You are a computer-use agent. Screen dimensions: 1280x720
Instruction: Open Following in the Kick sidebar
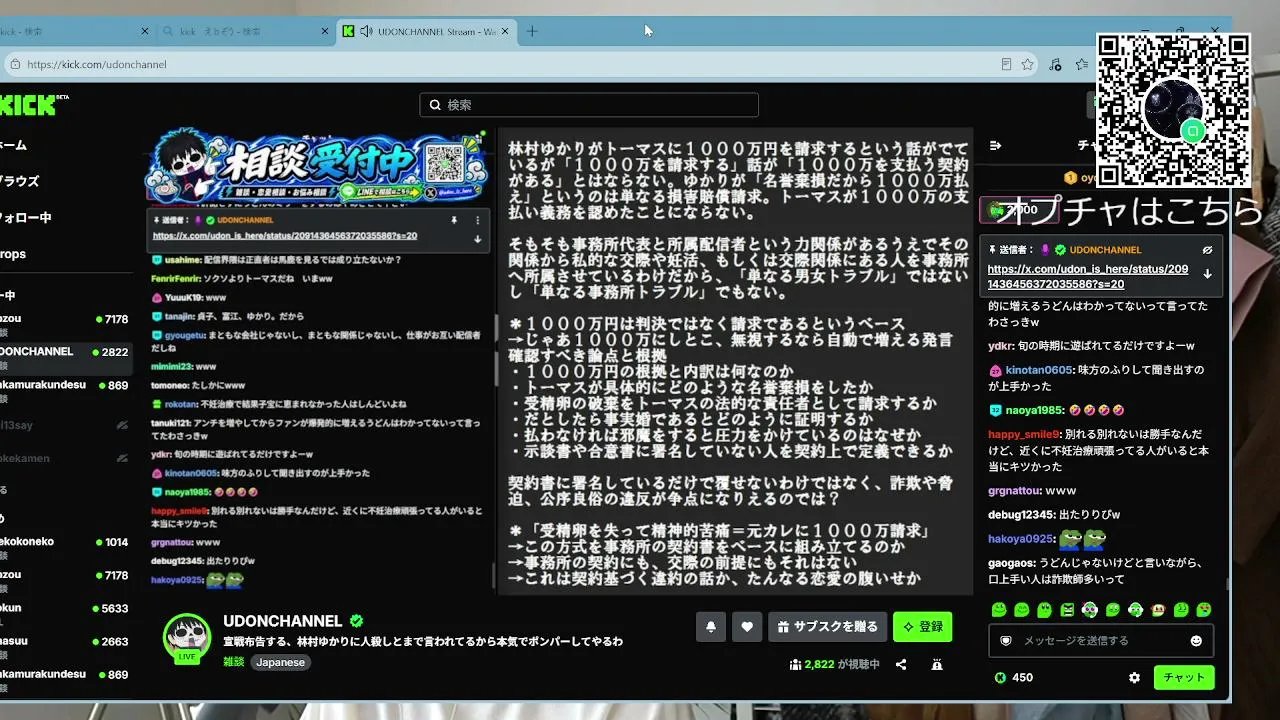pyautogui.click(x=25, y=217)
